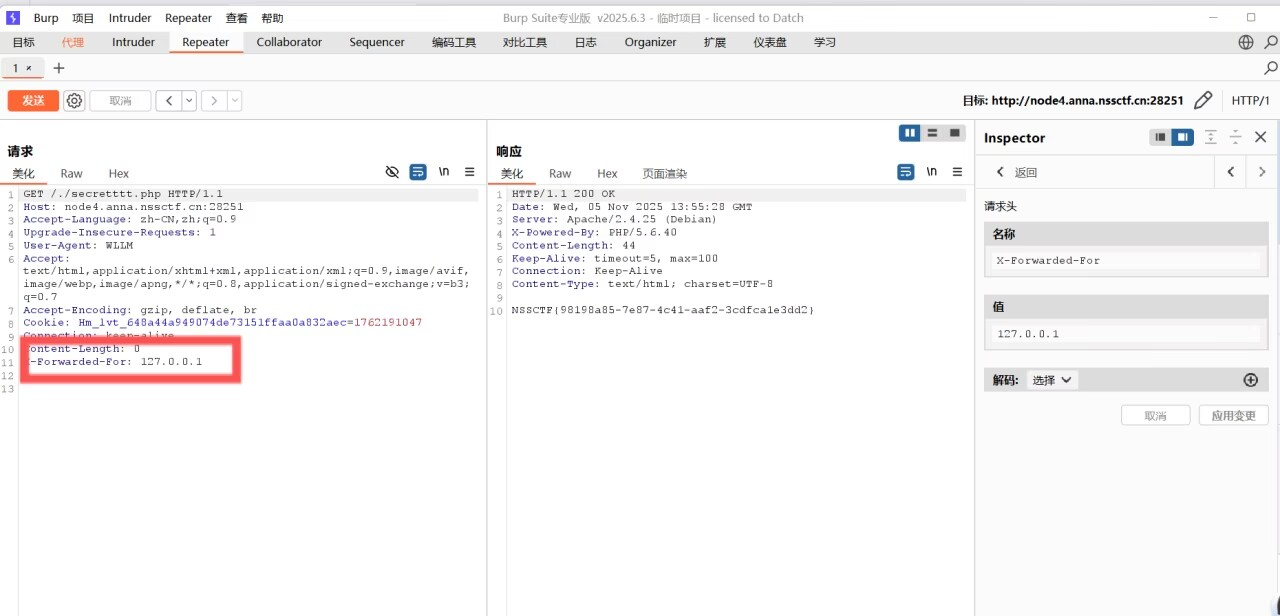Toggle non-printable \n characters in request
The image size is (1280, 616).
pyautogui.click(x=443, y=172)
